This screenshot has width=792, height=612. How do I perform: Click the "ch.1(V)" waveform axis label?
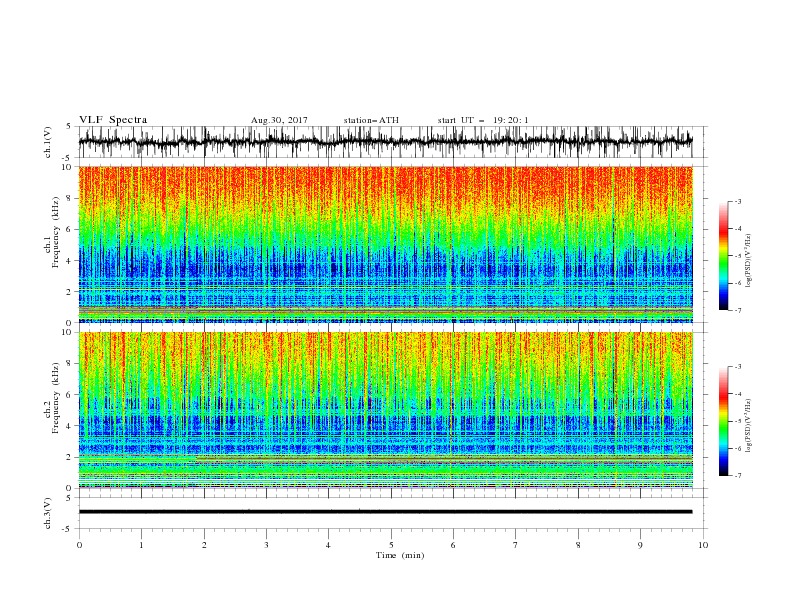48,142
